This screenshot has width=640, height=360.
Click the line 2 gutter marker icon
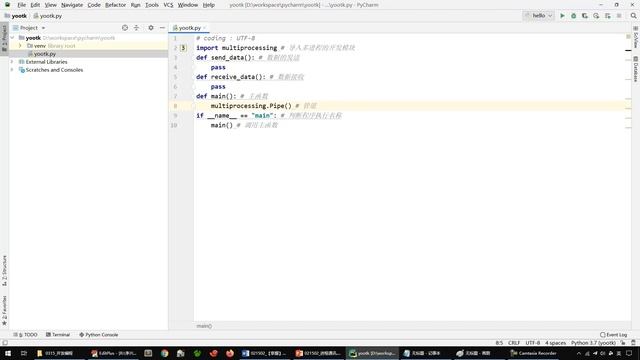pyautogui.click(x=183, y=48)
